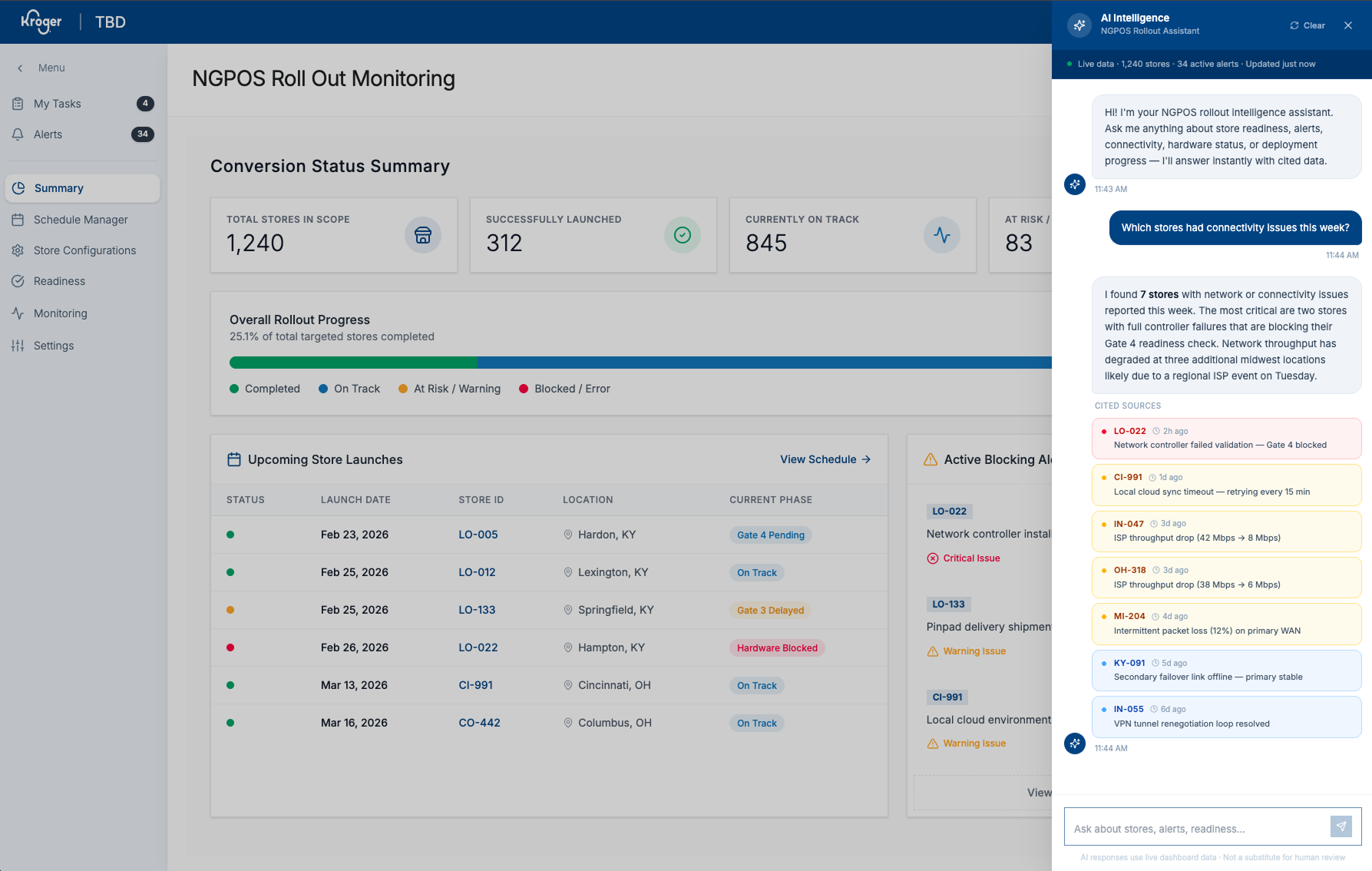Select the Summary menu item
The height and width of the screenshot is (871, 1372).
pos(83,188)
